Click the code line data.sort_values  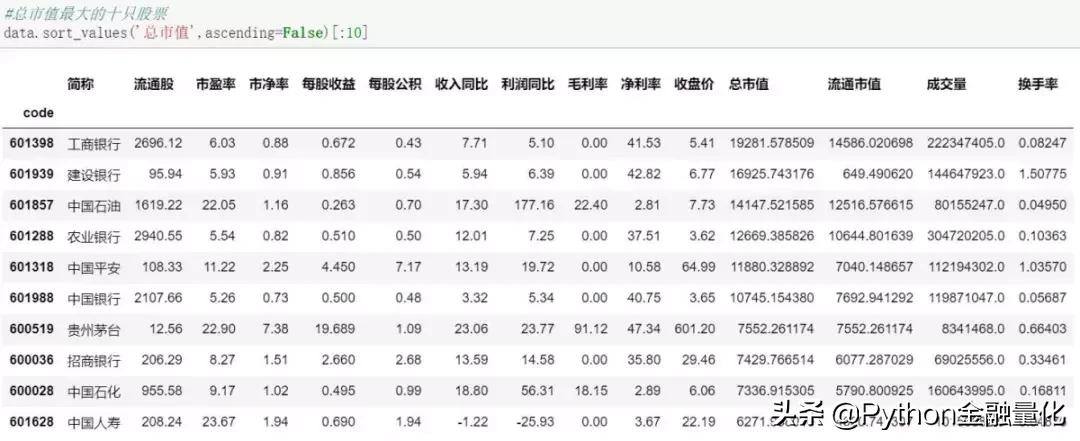pos(186,33)
